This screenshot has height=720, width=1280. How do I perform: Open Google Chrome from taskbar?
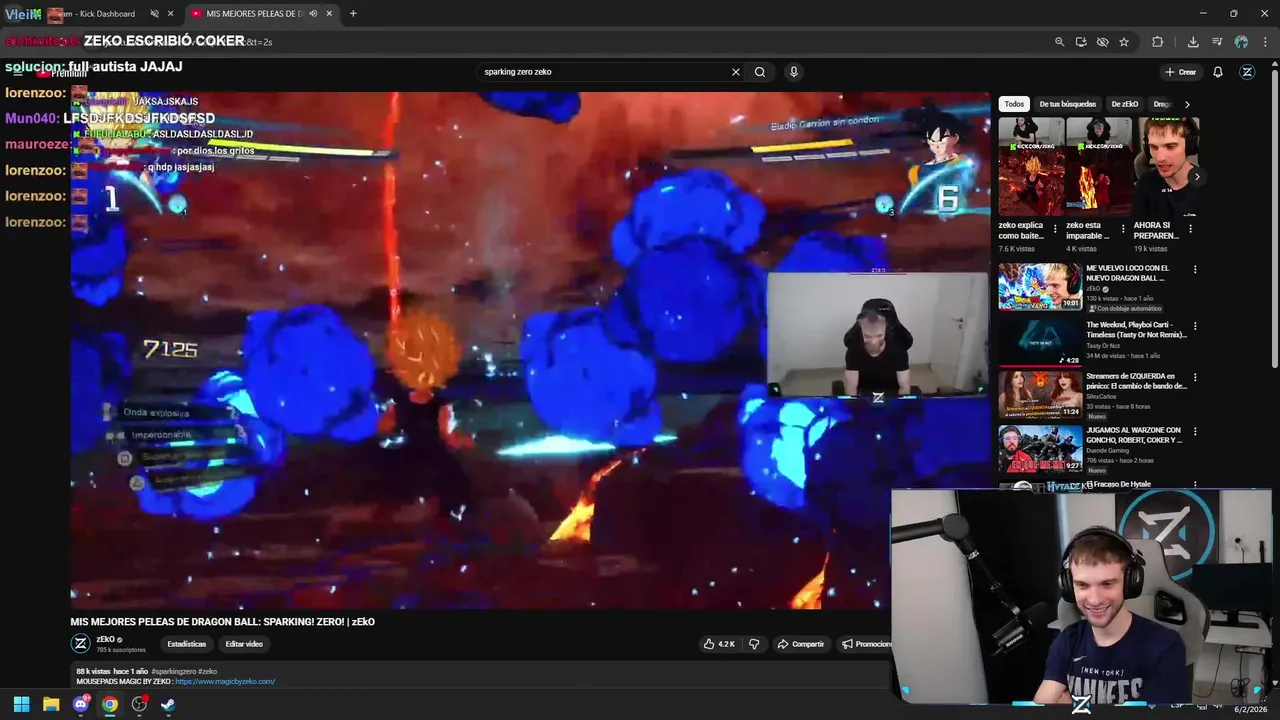click(x=110, y=704)
